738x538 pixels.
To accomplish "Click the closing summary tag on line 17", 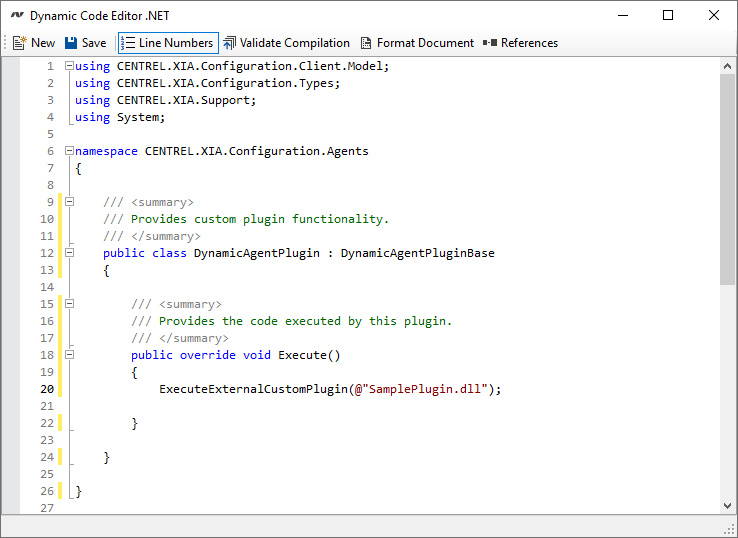I will 193,338.
